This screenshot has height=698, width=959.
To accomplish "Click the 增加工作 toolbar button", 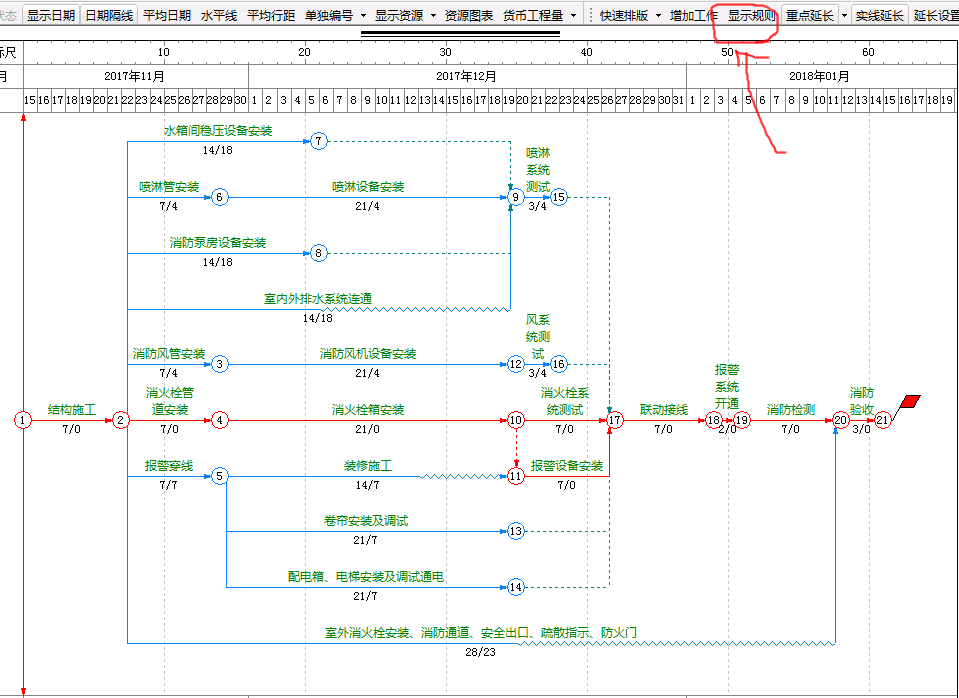I will click(694, 15).
